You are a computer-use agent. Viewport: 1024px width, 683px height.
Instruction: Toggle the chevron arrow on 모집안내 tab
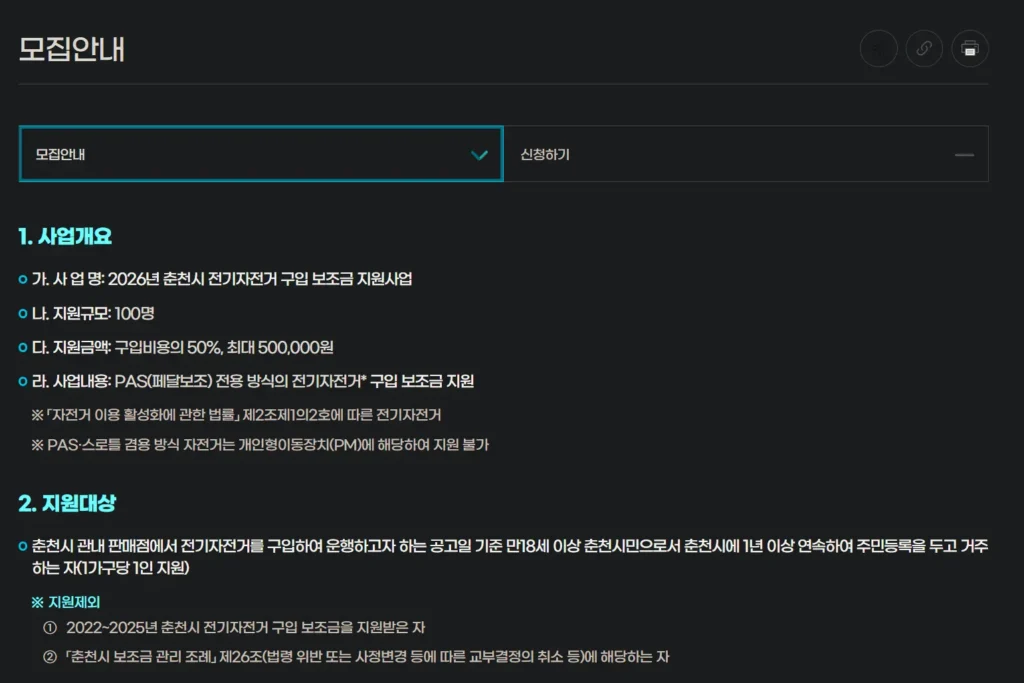click(x=479, y=155)
